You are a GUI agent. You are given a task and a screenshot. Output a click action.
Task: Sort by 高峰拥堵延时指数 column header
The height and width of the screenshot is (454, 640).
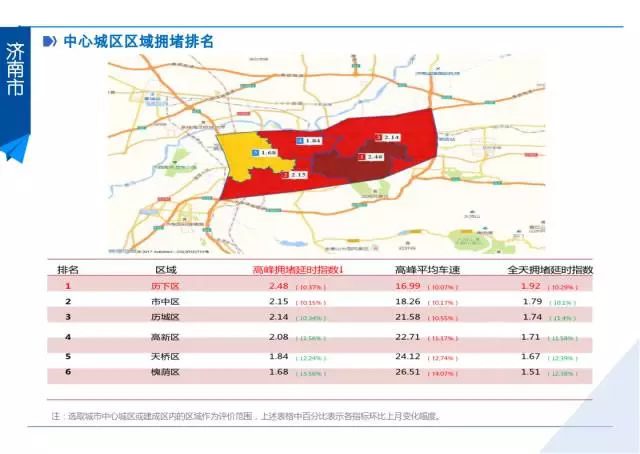297,270
